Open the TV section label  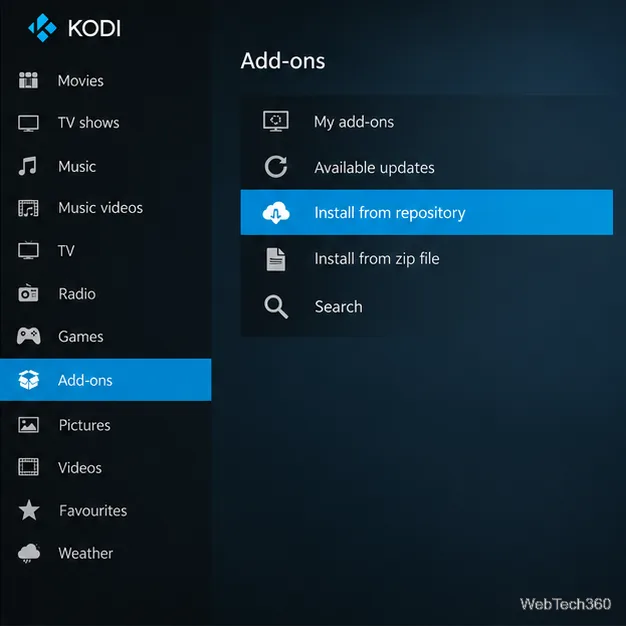pyautogui.click(x=66, y=251)
